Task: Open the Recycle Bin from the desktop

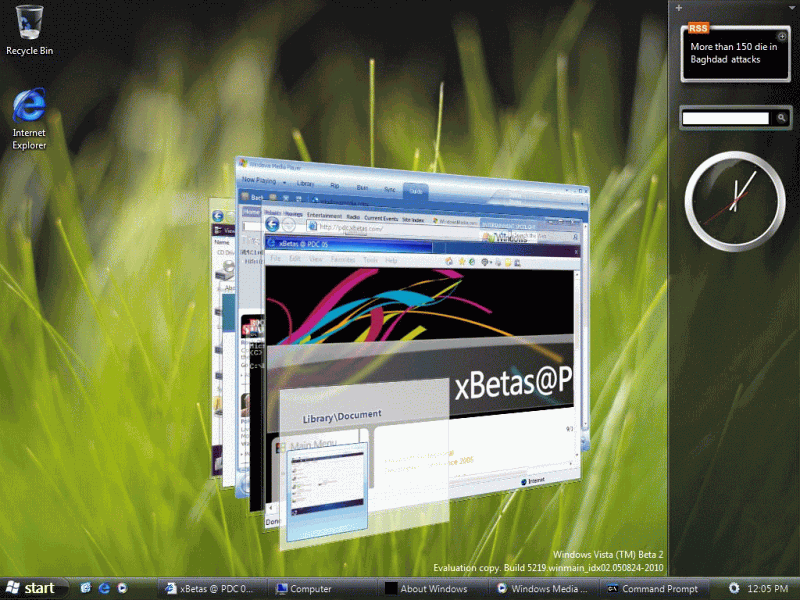Action: click(x=27, y=20)
